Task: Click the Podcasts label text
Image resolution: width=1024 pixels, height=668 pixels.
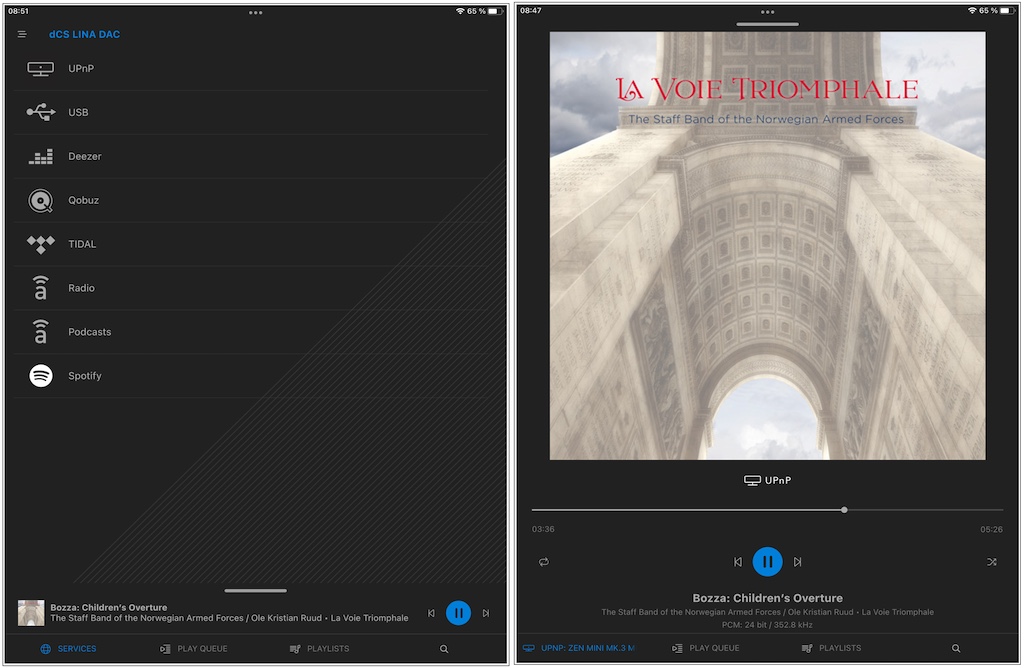Action: (89, 332)
